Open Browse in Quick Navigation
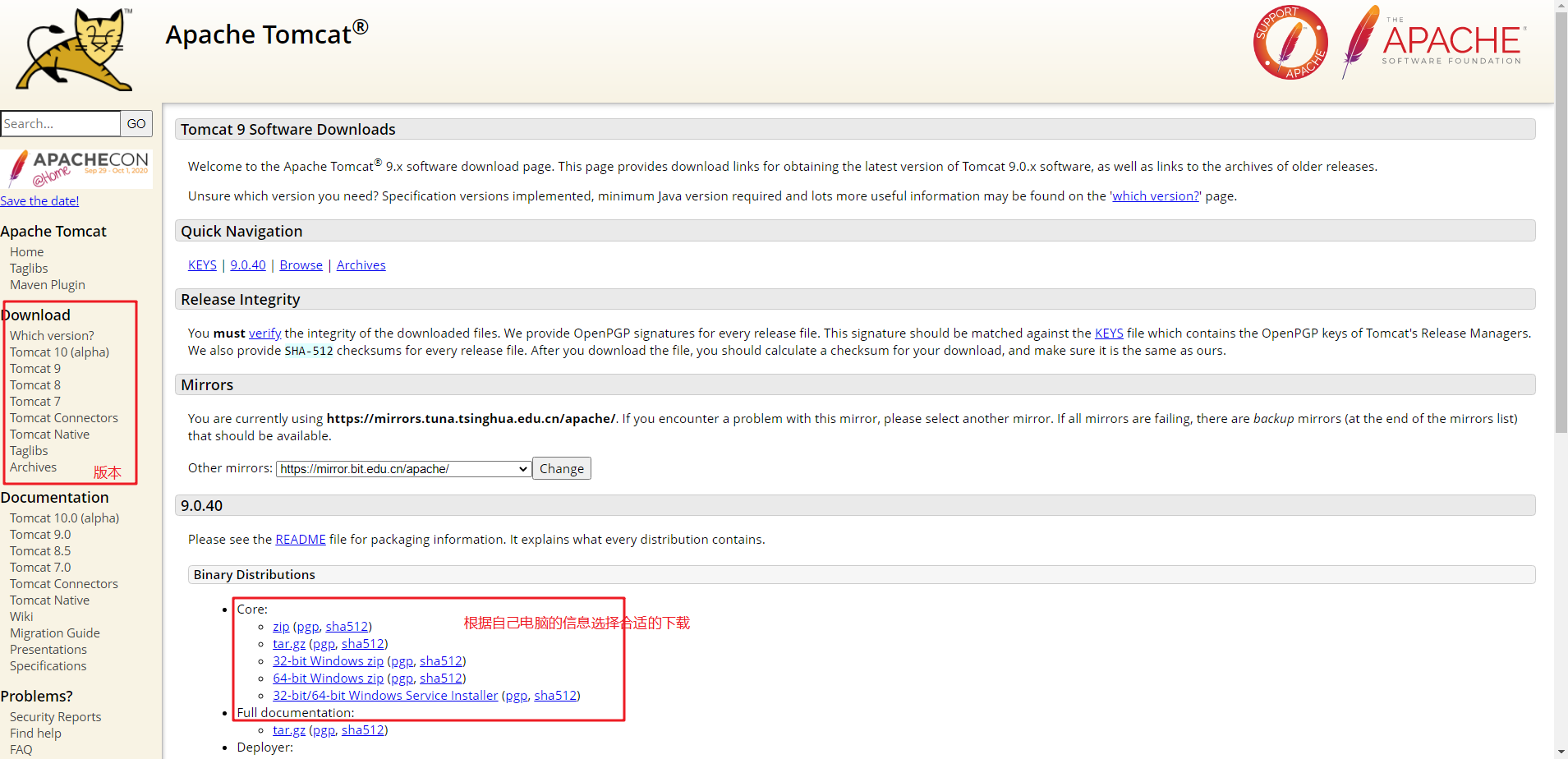The image size is (1568, 759). pos(301,265)
